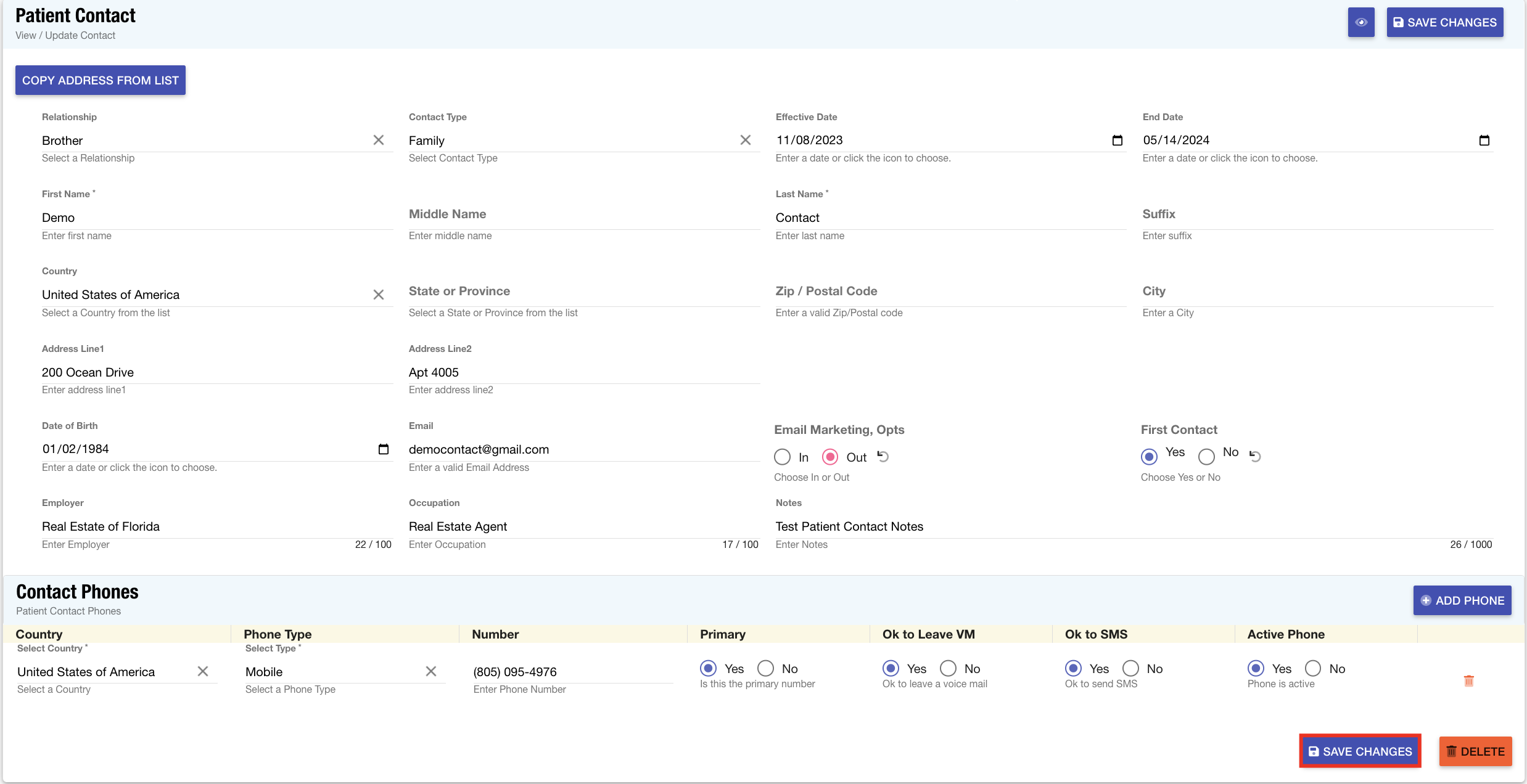This screenshot has height=784, width=1527.
Task: Open the Effective Date calendar picker
Action: point(1117,141)
